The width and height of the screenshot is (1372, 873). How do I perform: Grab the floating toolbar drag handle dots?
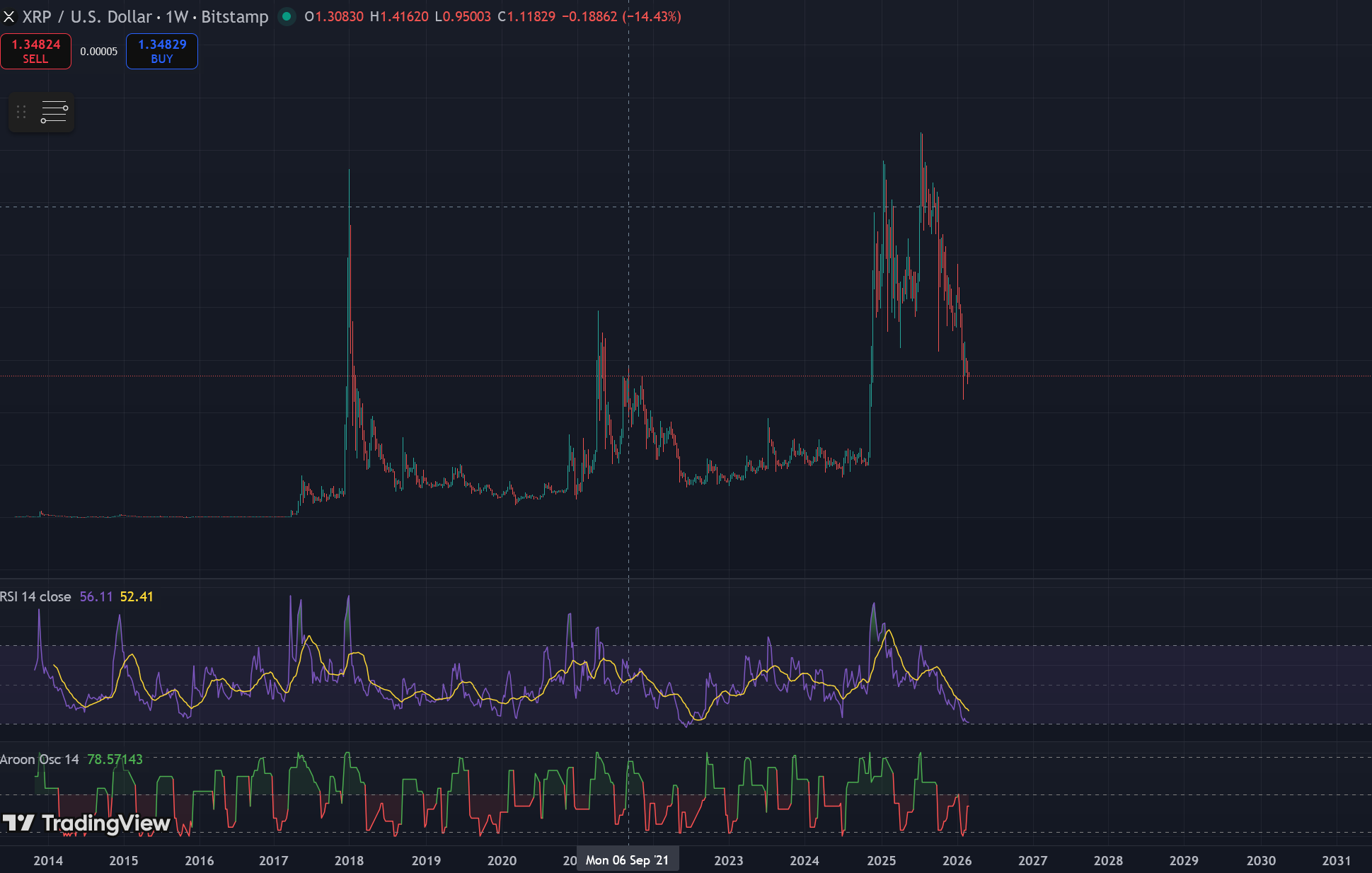point(21,112)
